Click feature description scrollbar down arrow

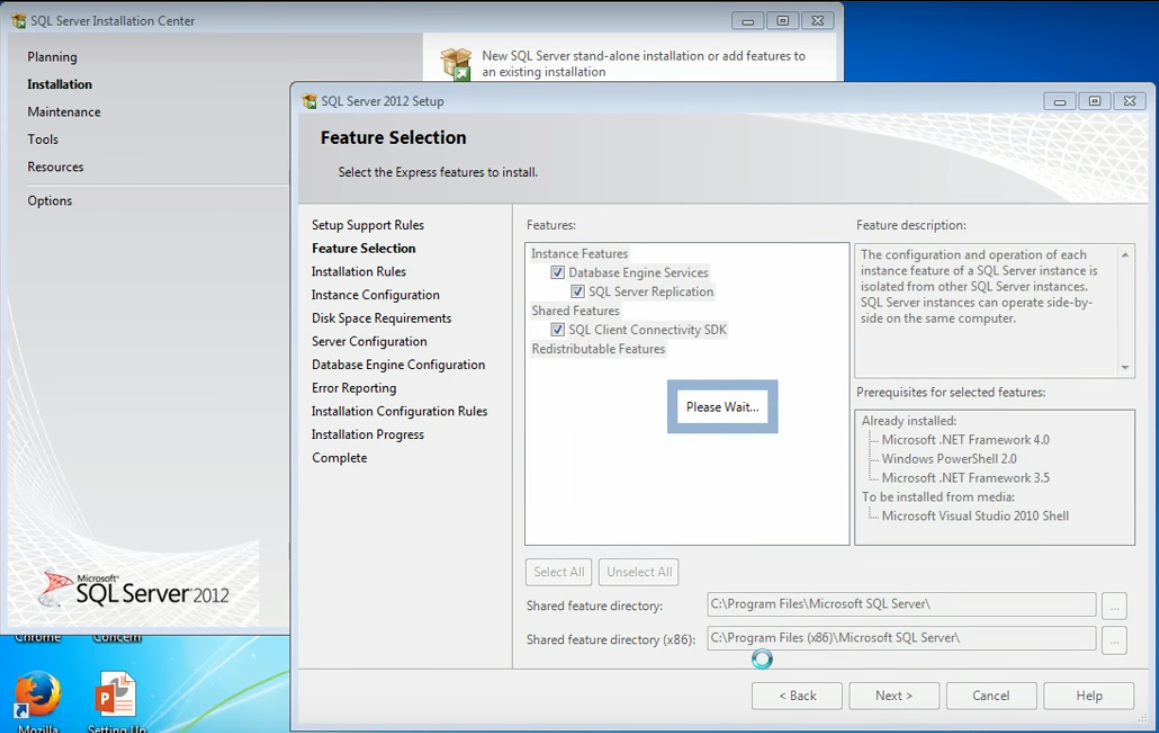tap(1125, 367)
